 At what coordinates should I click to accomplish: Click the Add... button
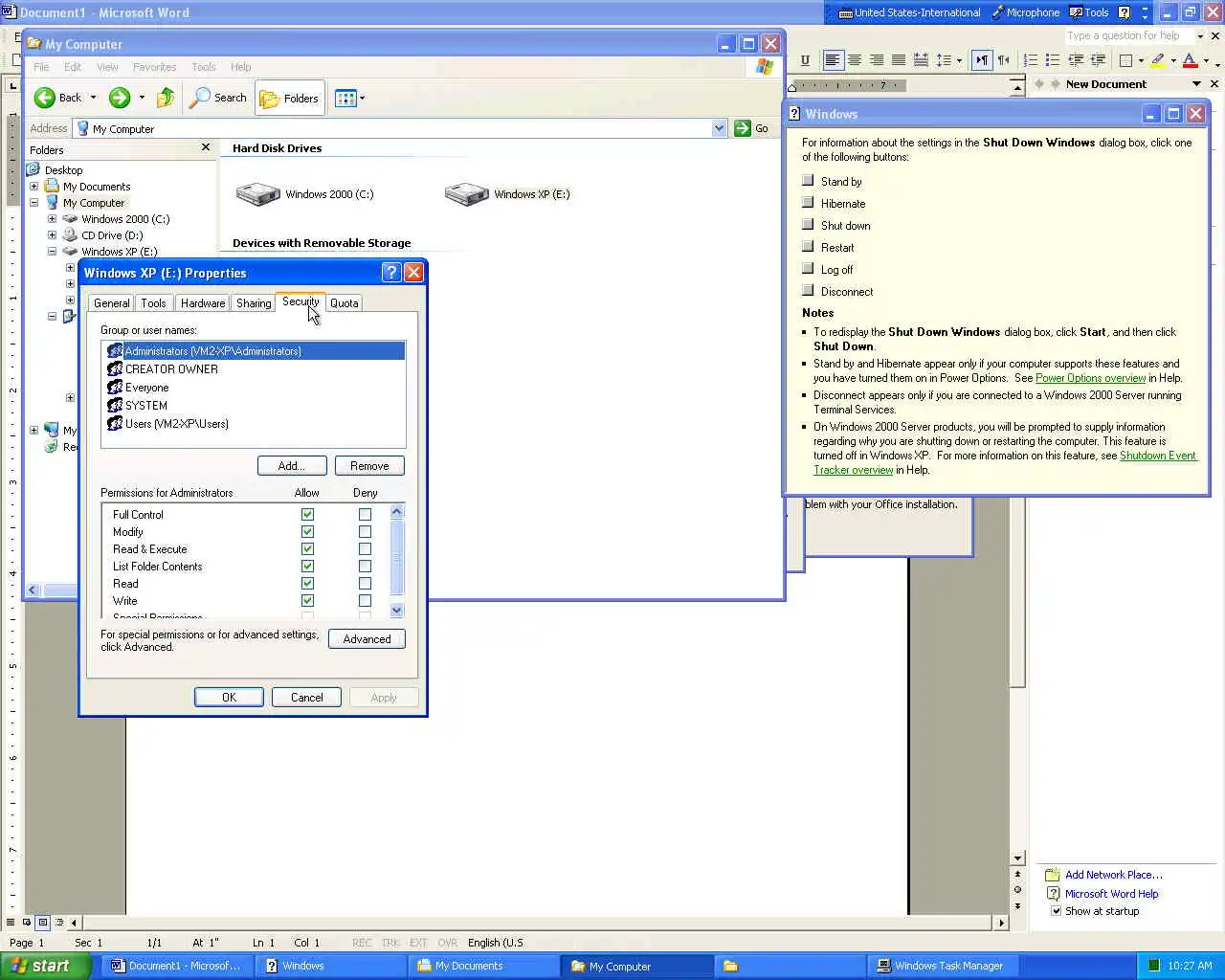pyautogui.click(x=292, y=466)
